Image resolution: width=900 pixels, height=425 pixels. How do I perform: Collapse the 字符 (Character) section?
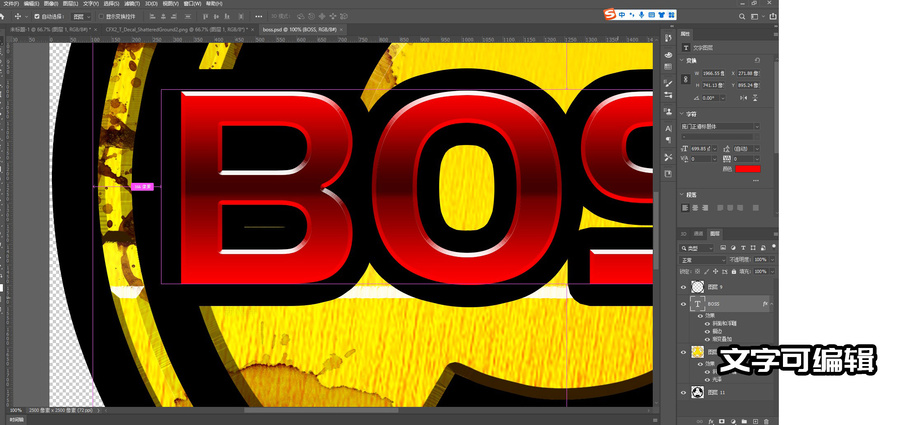[682, 114]
